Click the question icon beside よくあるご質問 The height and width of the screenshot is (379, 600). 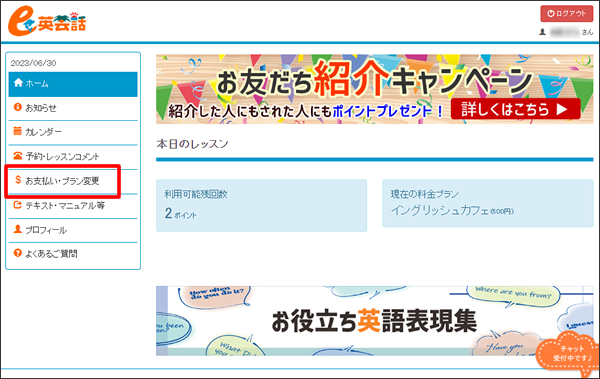tap(18, 253)
